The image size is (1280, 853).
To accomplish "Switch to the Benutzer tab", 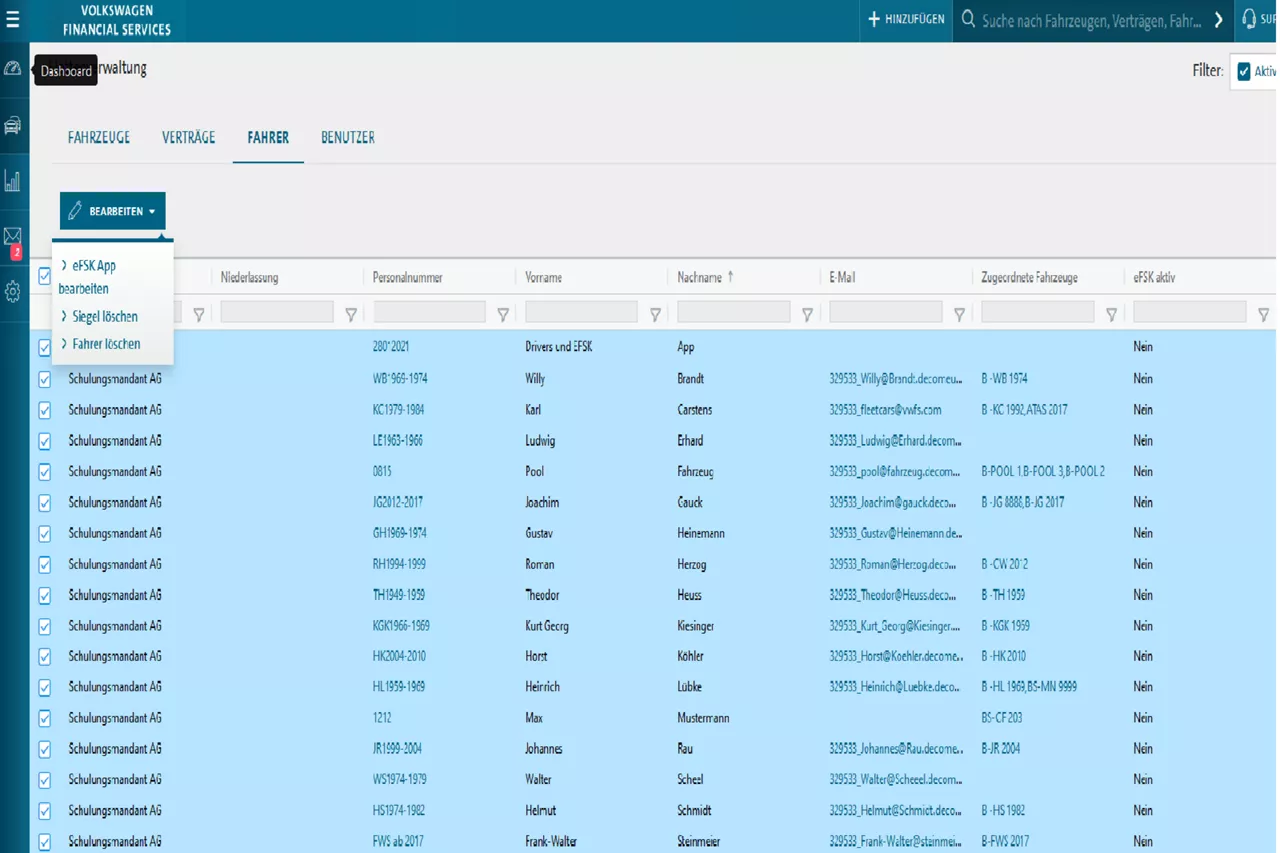I will (x=348, y=138).
